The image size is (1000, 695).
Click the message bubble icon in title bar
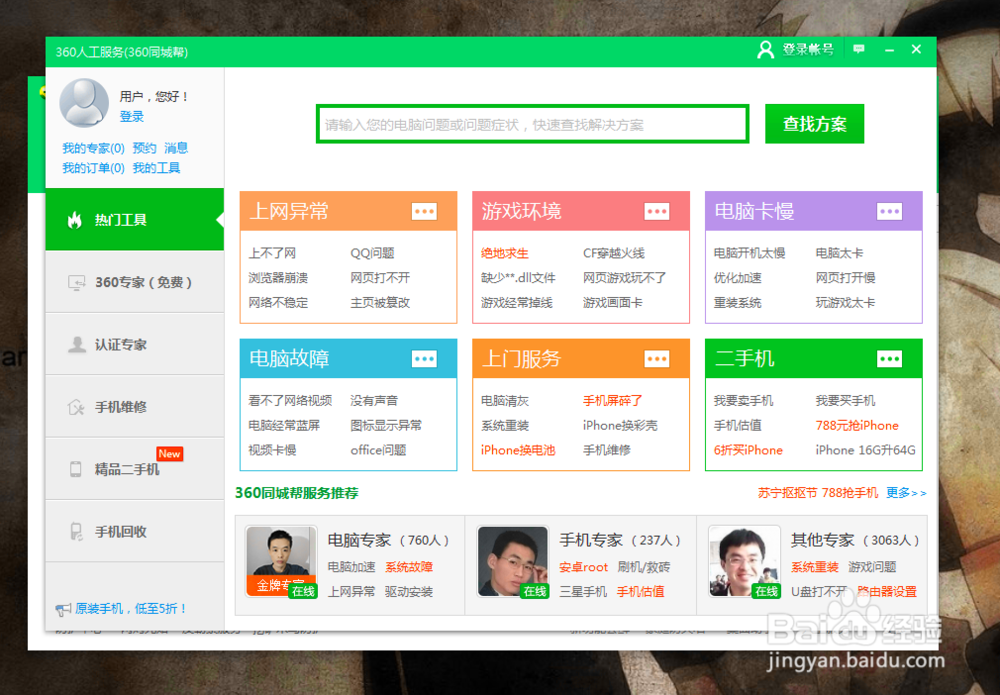pyautogui.click(x=858, y=48)
